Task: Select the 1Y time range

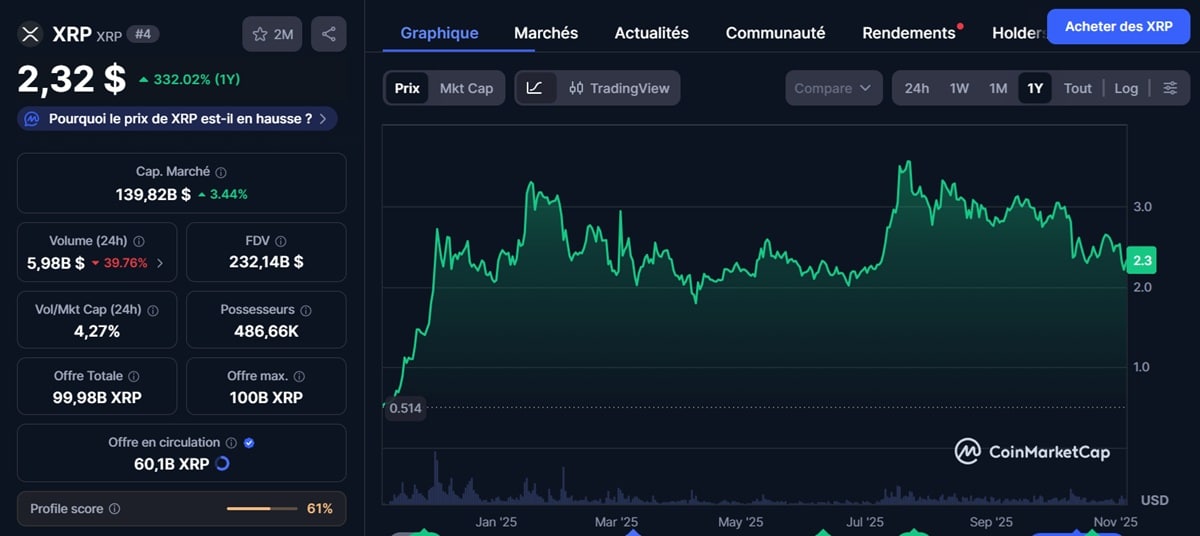Action: point(1035,88)
